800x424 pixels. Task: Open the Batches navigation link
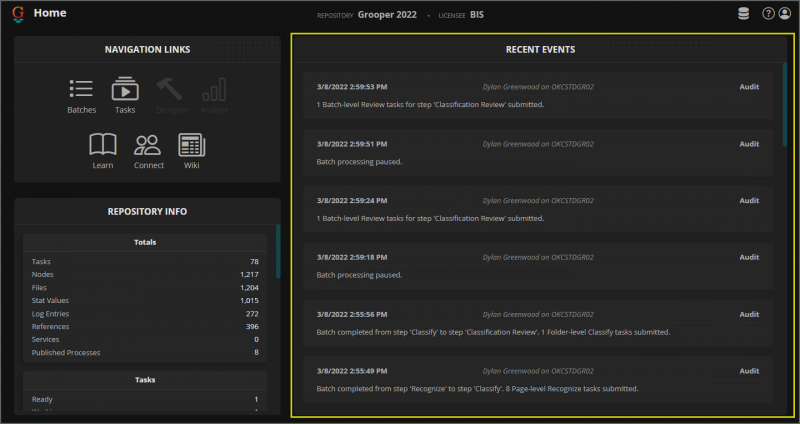pyautogui.click(x=82, y=96)
